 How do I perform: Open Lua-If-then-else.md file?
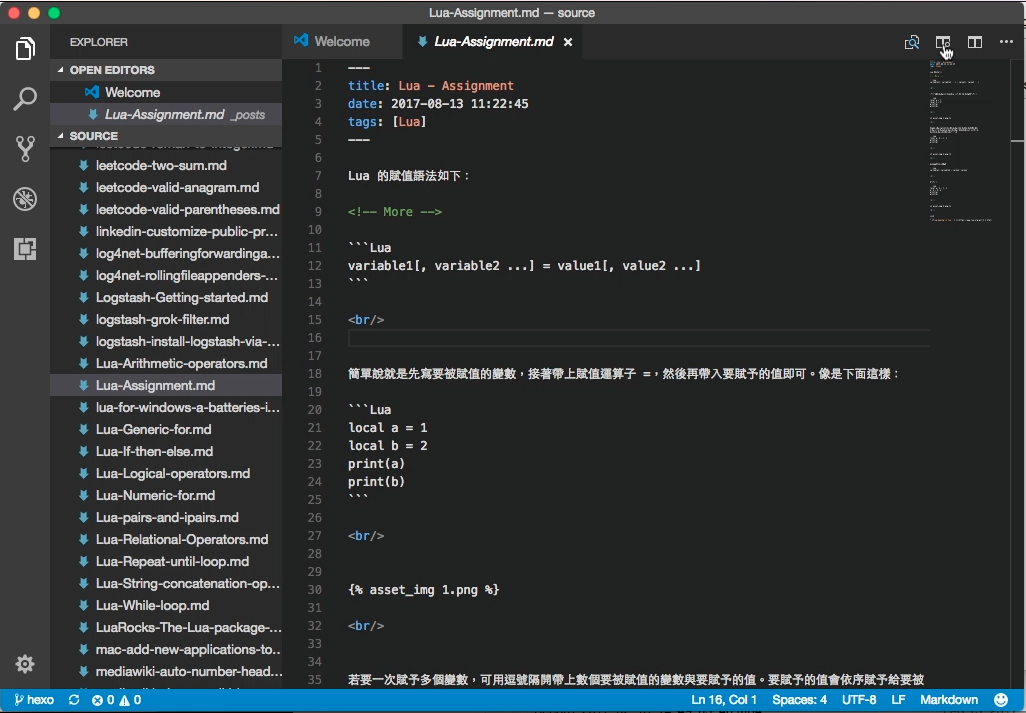166,451
